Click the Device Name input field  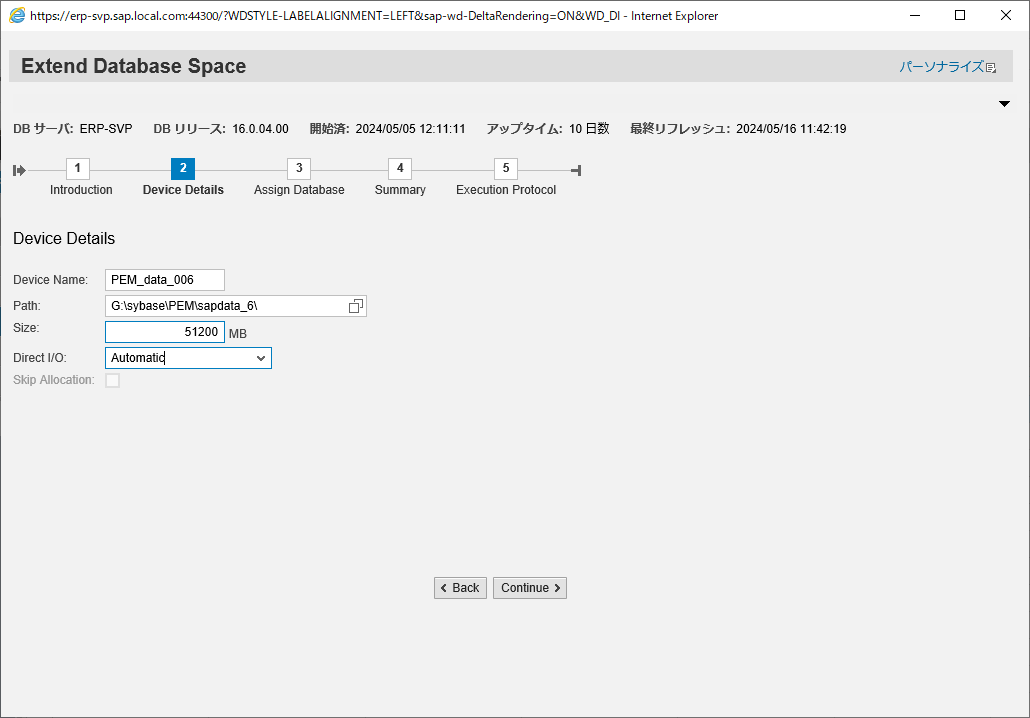point(165,280)
